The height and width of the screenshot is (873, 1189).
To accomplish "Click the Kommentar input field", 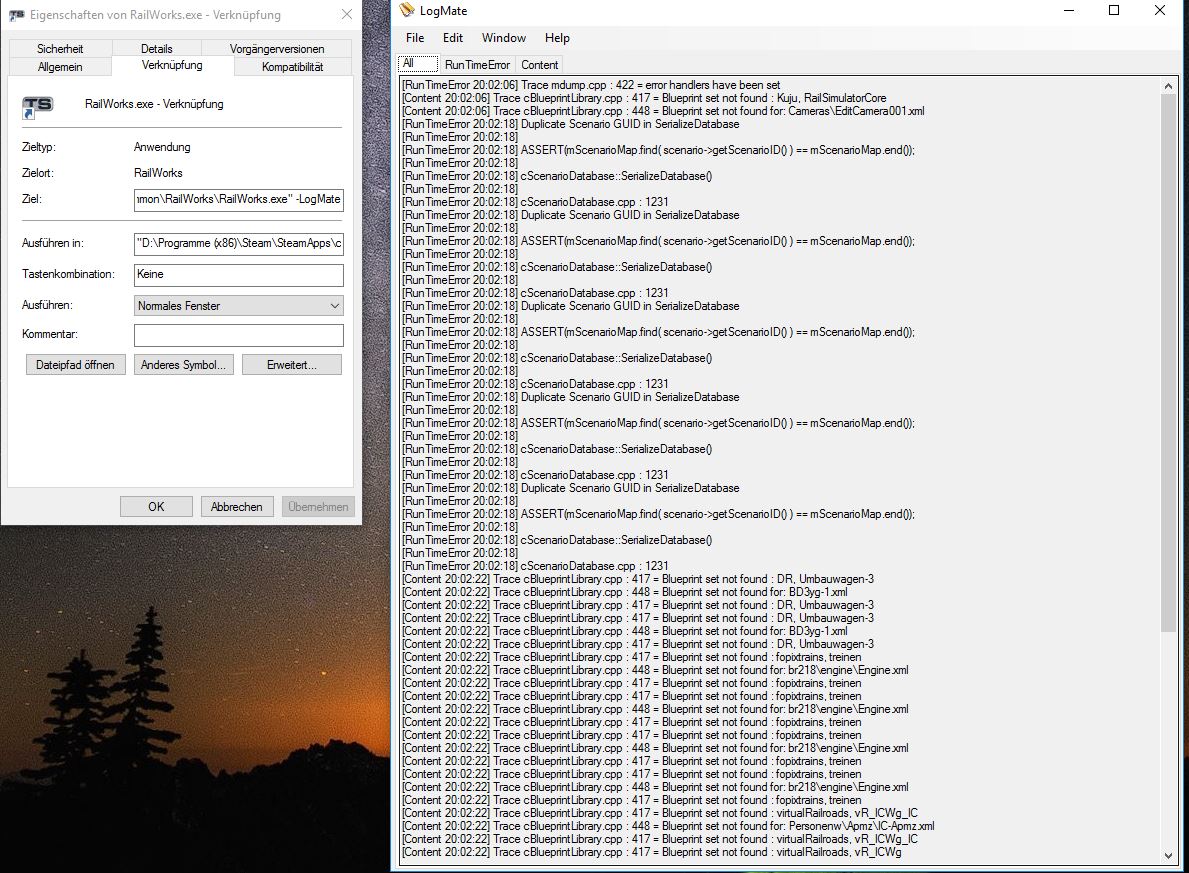I will click(239, 334).
